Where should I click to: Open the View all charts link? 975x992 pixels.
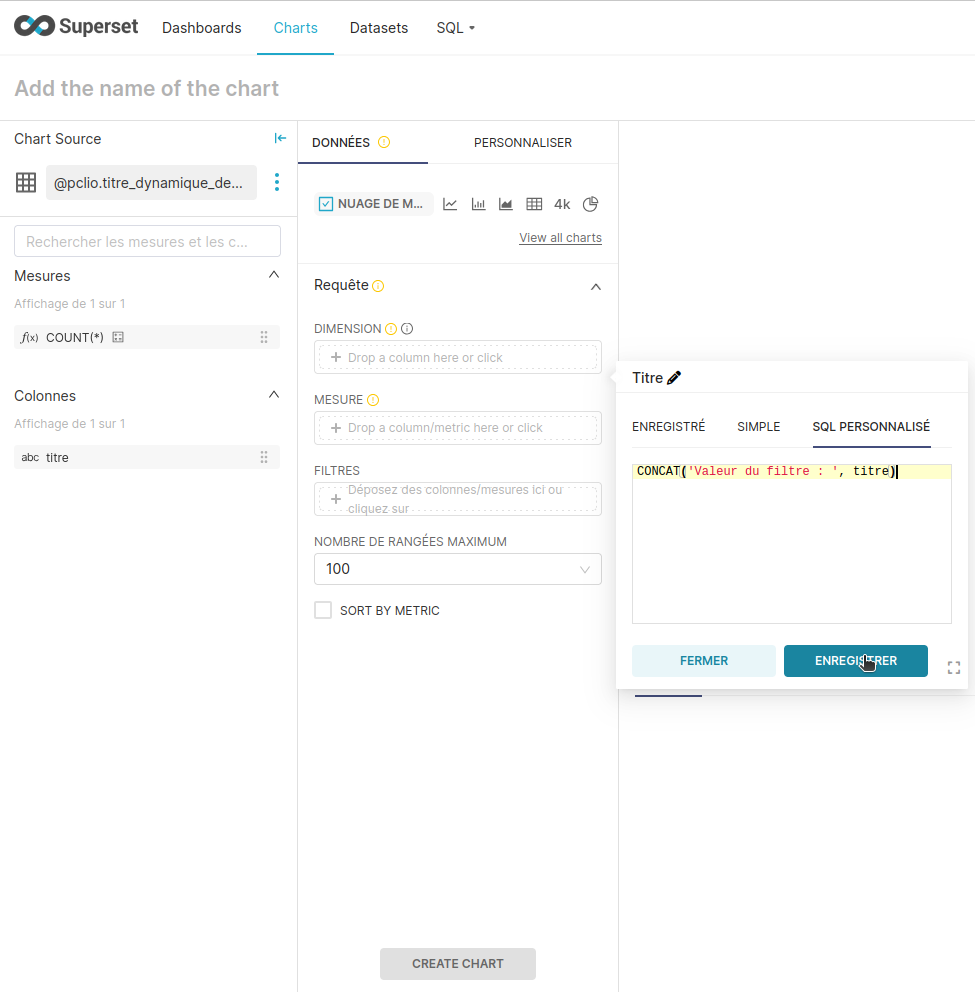560,238
